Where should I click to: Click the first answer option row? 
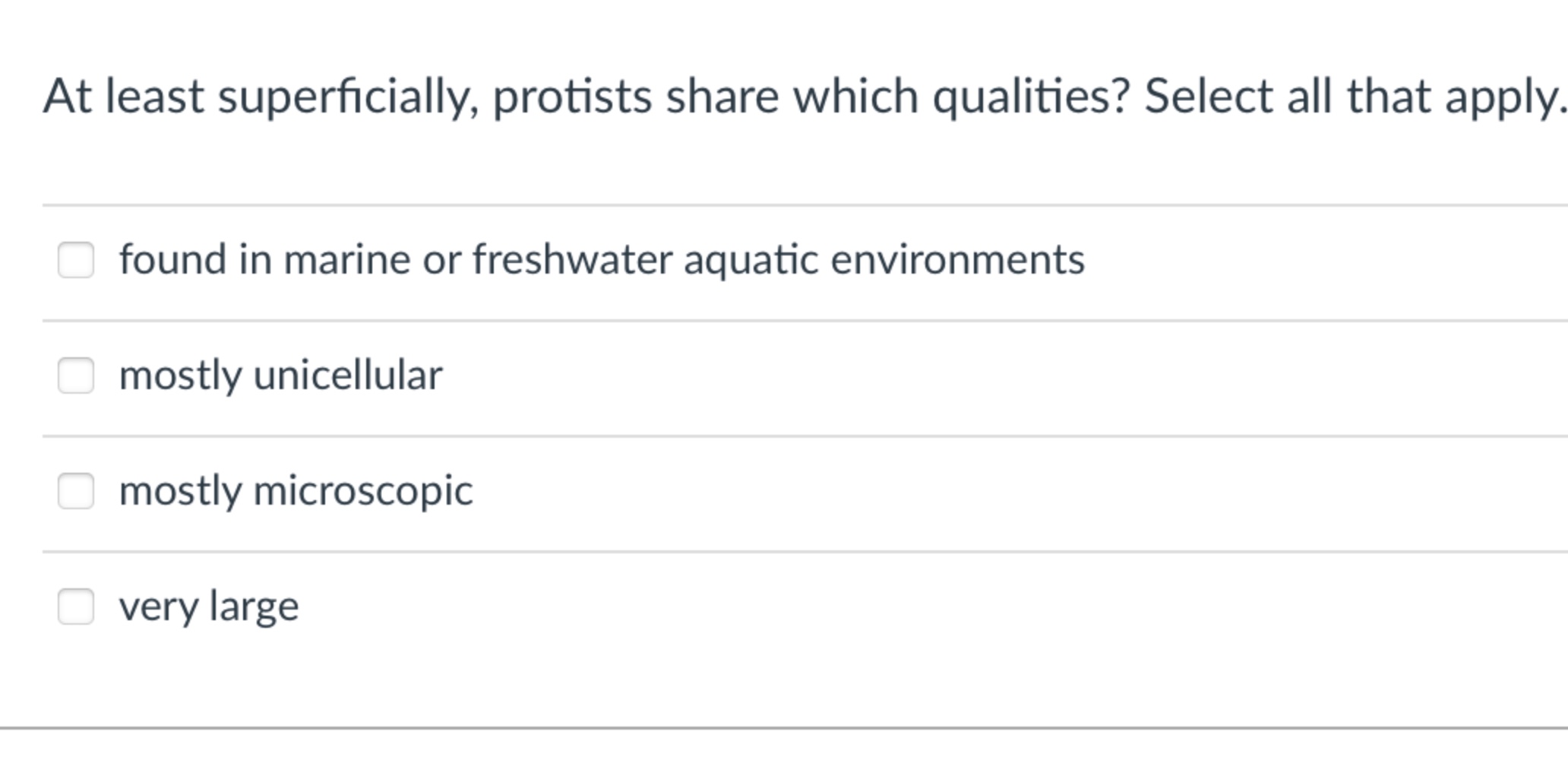456,260
